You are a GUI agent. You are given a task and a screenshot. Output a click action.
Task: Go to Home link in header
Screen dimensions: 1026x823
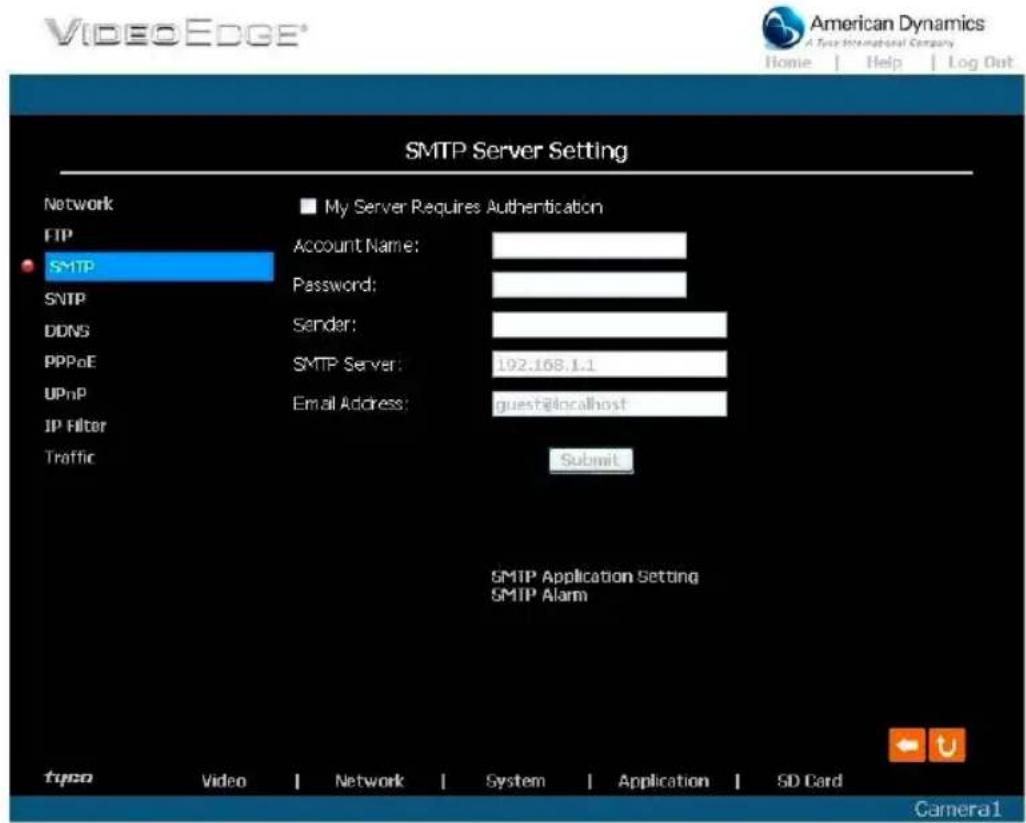point(788,62)
